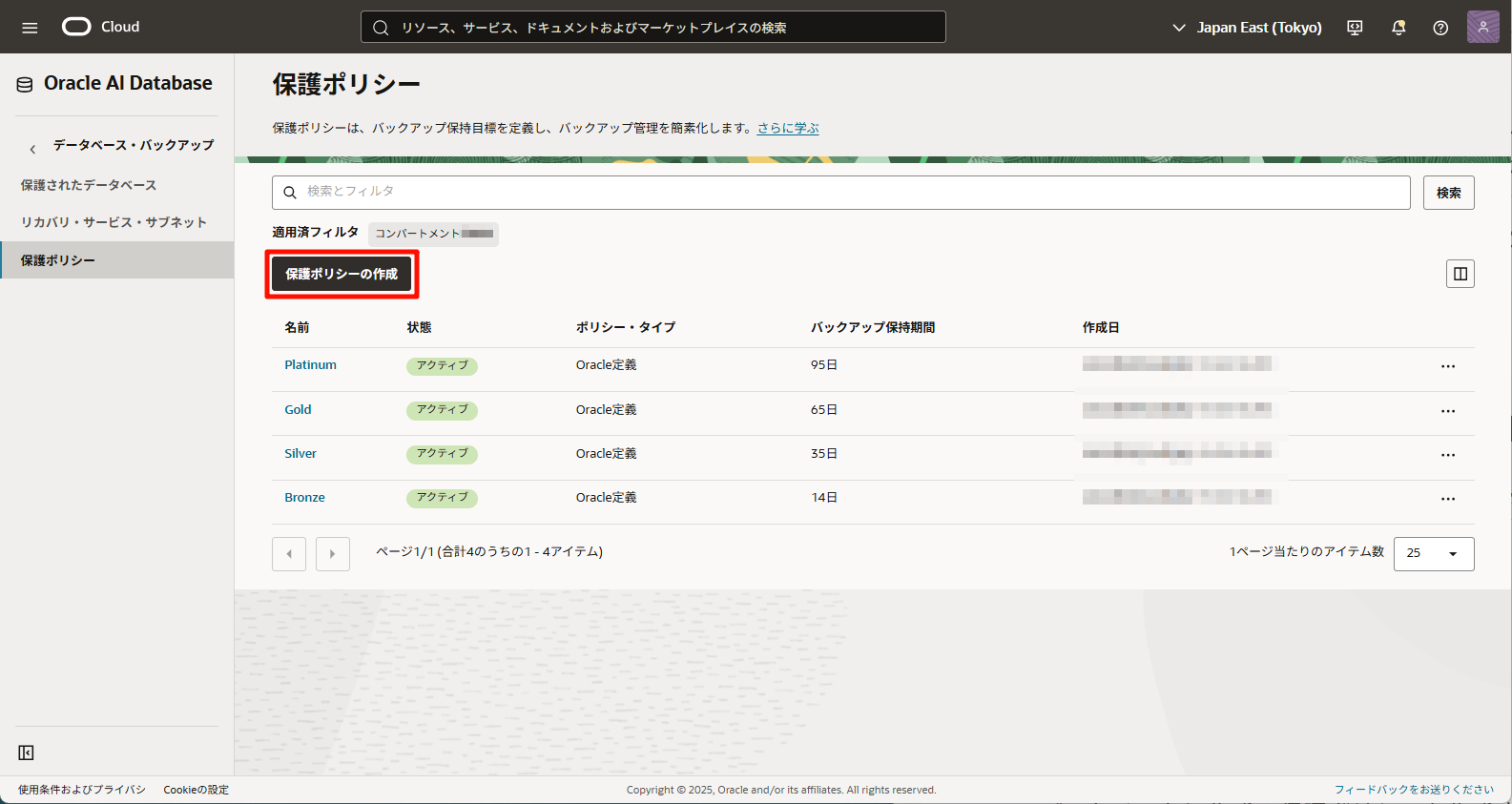
Task: Click the バックアップ保持期間 column header
Action: pyautogui.click(x=873, y=327)
